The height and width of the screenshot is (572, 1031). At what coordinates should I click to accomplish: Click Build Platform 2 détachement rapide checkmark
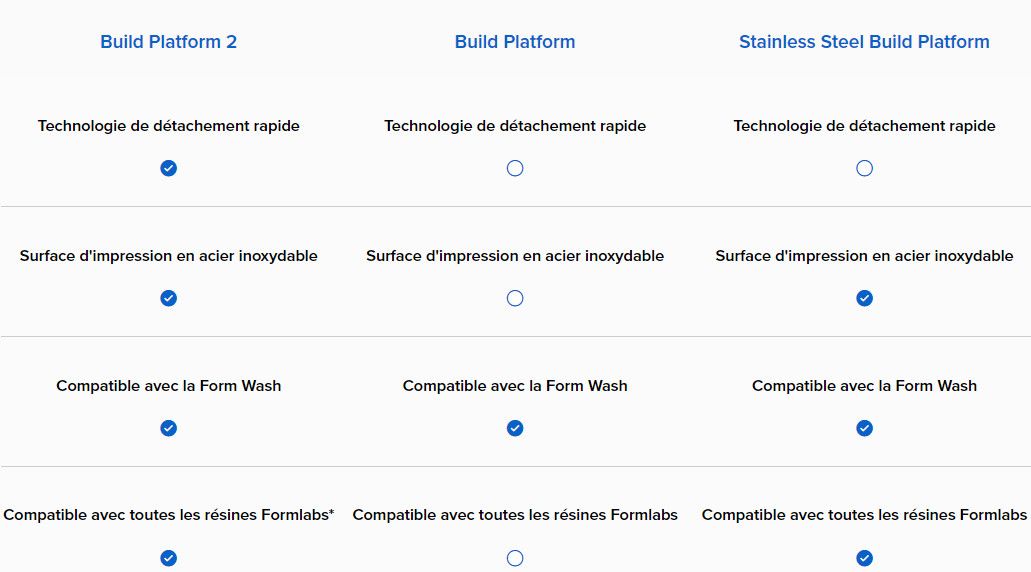[x=168, y=168]
